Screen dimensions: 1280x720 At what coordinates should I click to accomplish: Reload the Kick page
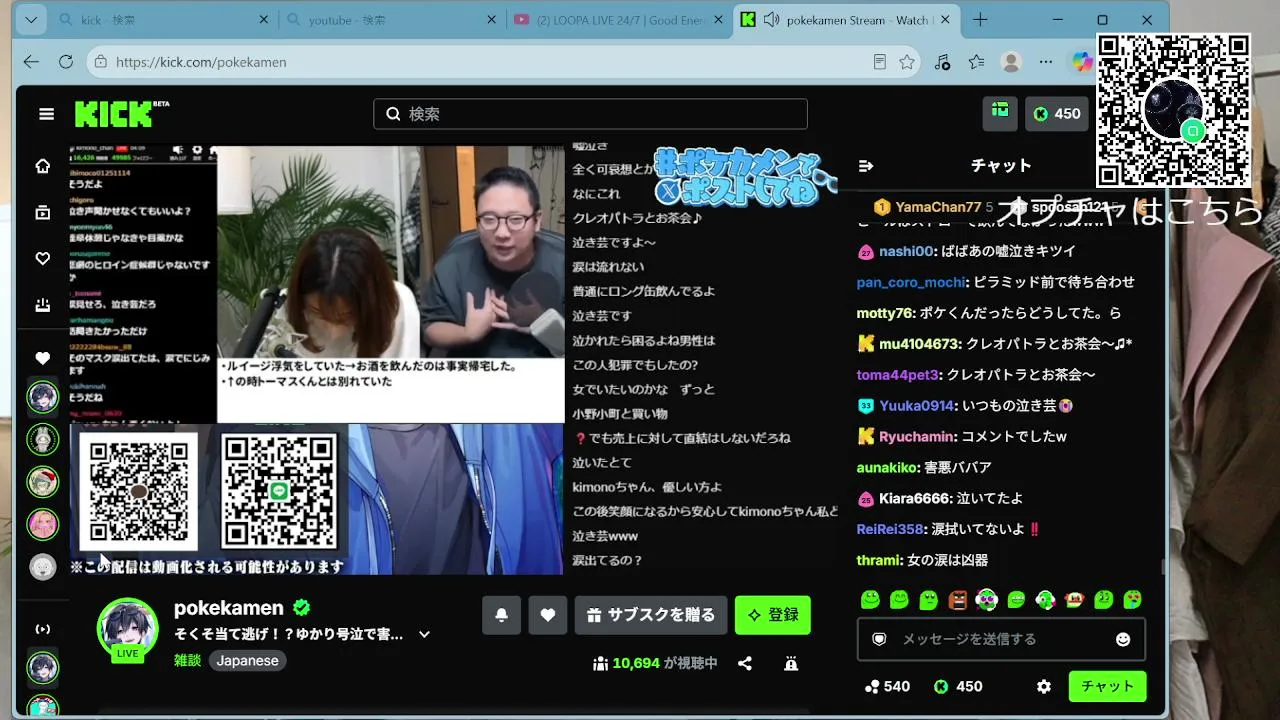[x=66, y=62]
